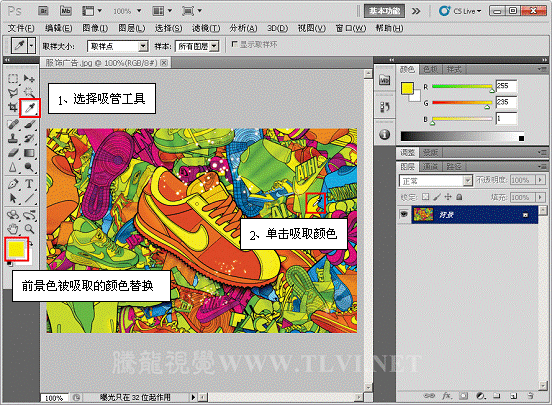Viewport: 552px width, 405px height.
Task: Open the 编辑(E) menu
Action: [58, 28]
